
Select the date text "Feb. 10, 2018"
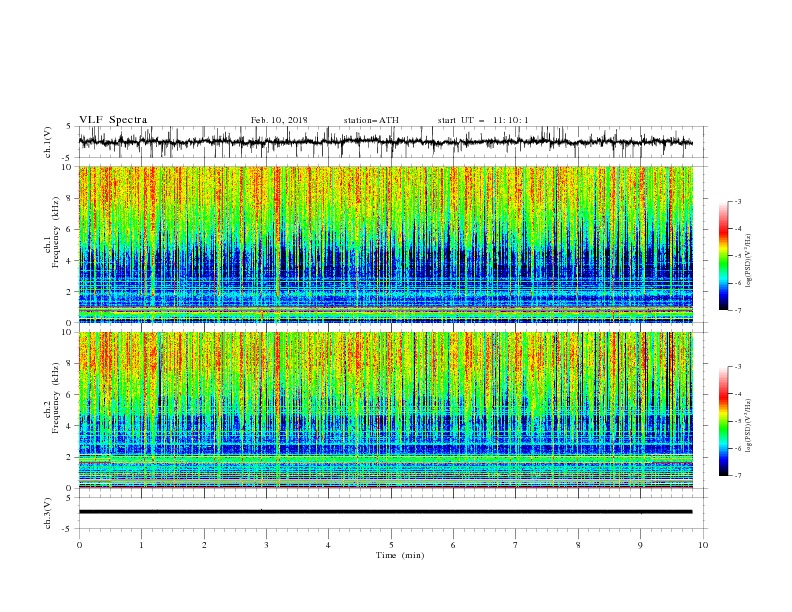(x=279, y=120)
